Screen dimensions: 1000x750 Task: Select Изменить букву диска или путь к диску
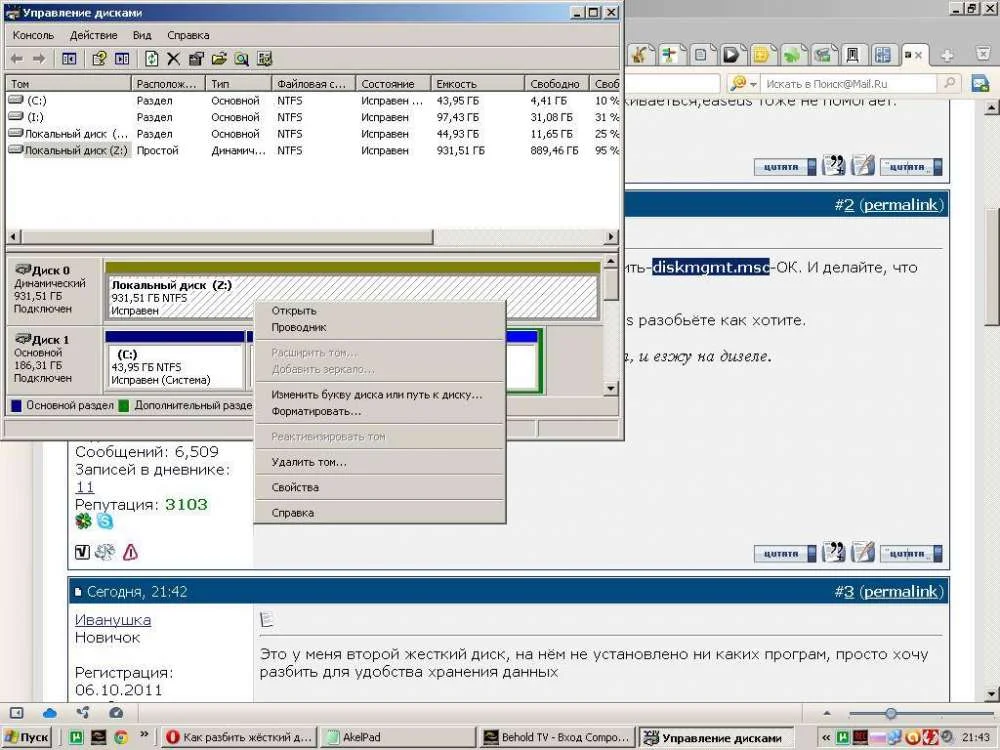coord(379,395)
